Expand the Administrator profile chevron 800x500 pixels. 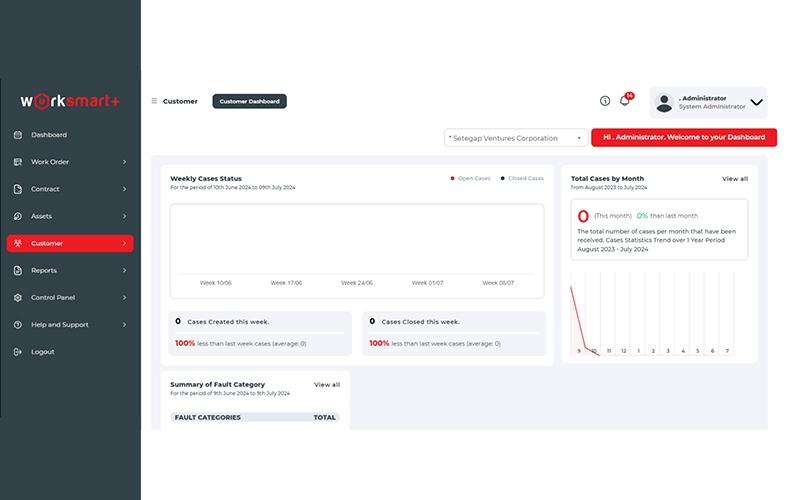[x=757, y=102]
